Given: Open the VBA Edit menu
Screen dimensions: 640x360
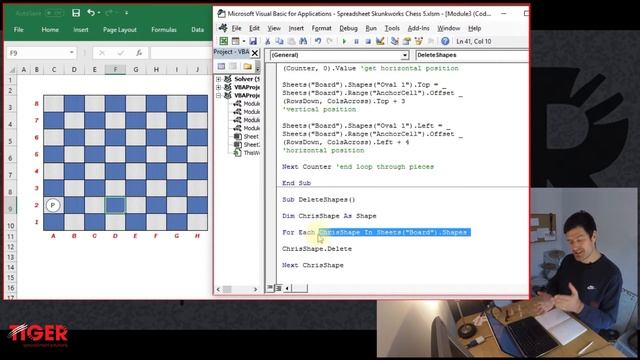Looking at the screenshot, I should pos(254,28).
